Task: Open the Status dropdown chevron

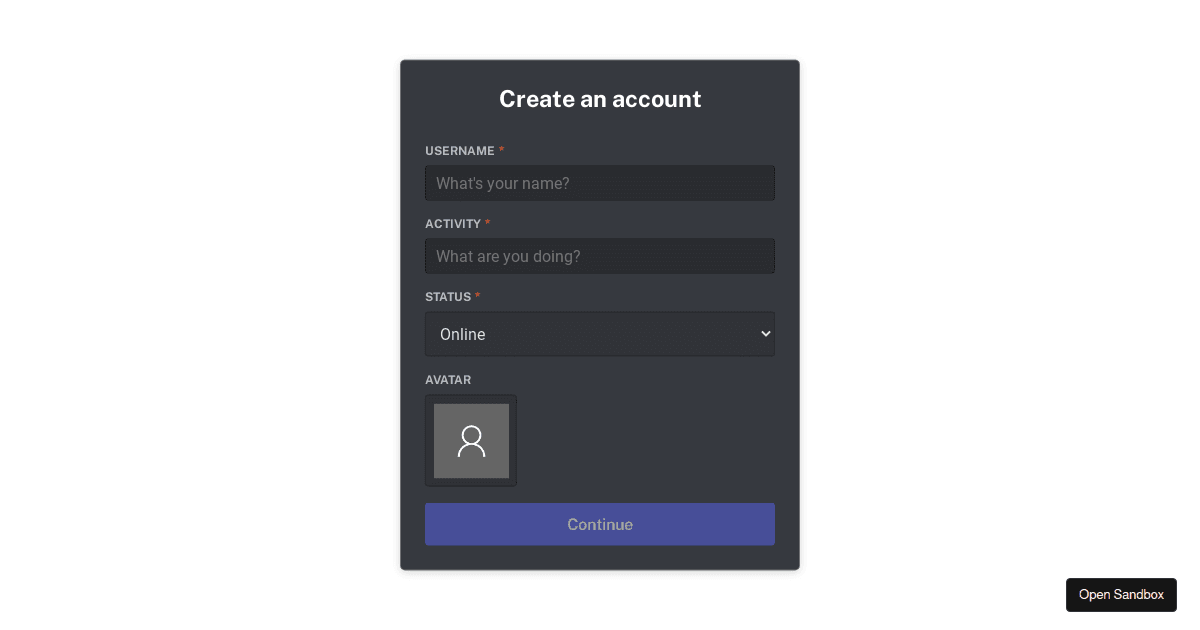Action: click(766, 333)
